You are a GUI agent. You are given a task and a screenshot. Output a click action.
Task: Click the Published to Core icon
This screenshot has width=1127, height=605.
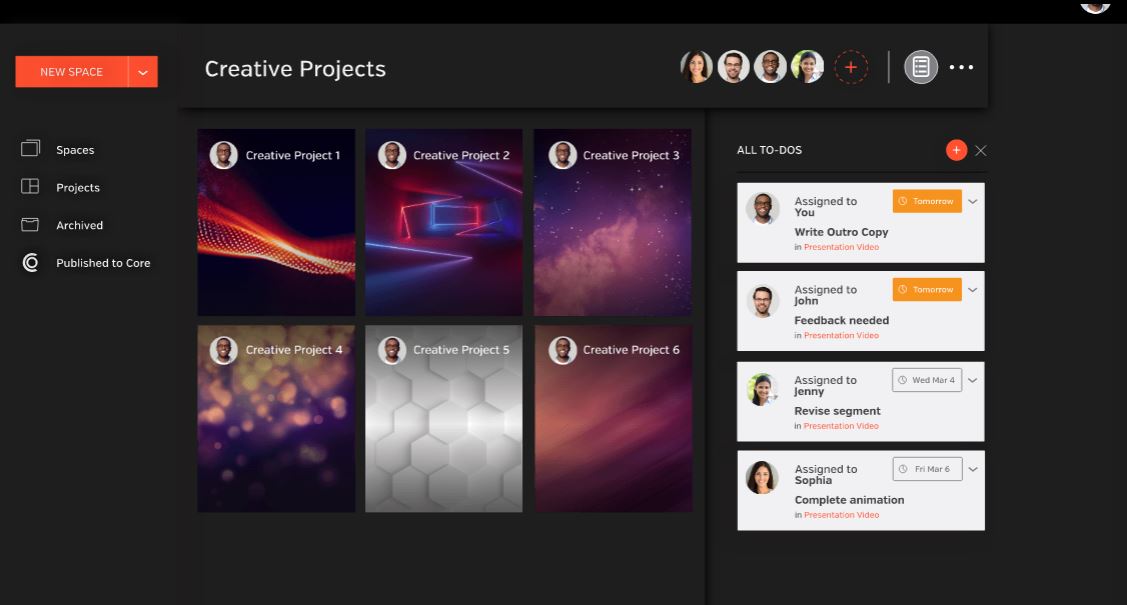point(30,262)
